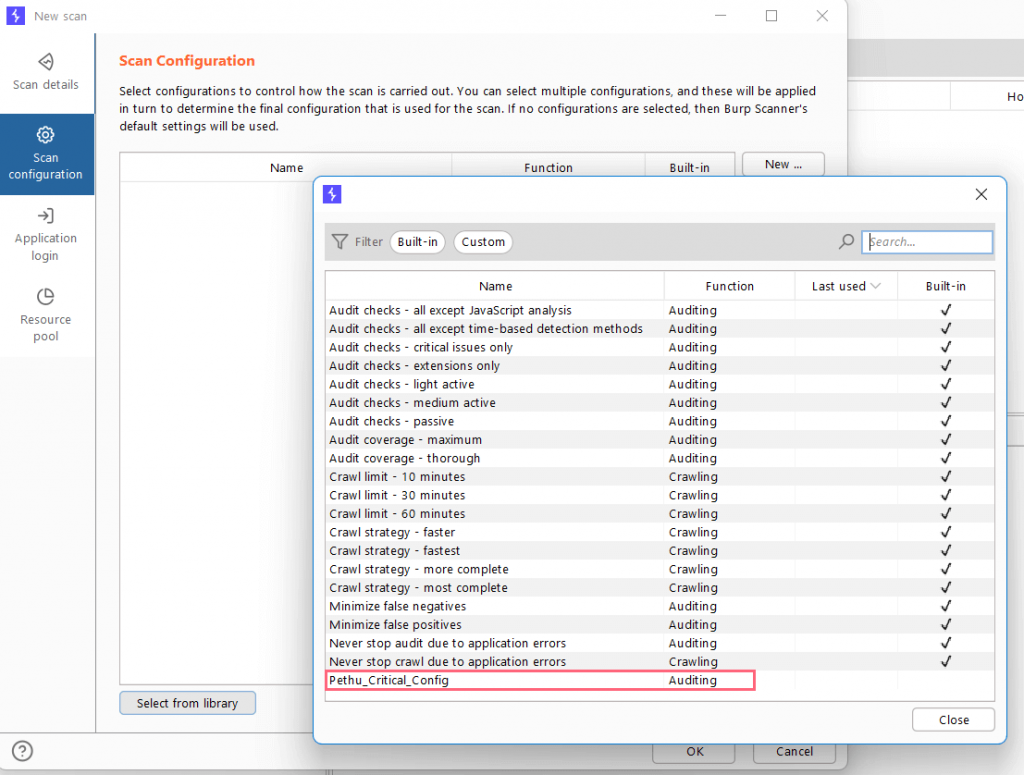Click the Burp logo in library dialog
Screen dimensions: 1024x775
click(x=332, y=194)
